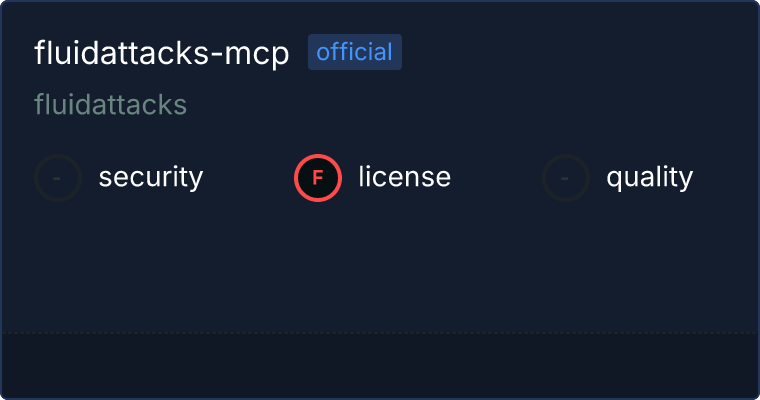Click the empty card area below the scores
This screenshot has height=400, width=760.
(x=380, y=267)
